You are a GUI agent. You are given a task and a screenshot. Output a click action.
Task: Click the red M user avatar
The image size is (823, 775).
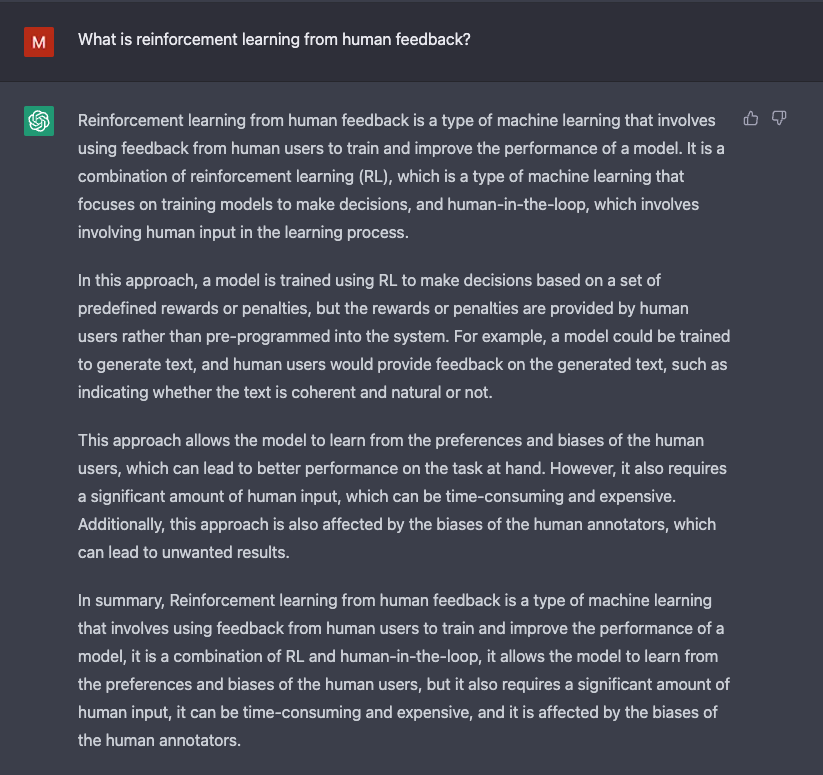pyautogui.click(x=39, y=42)
